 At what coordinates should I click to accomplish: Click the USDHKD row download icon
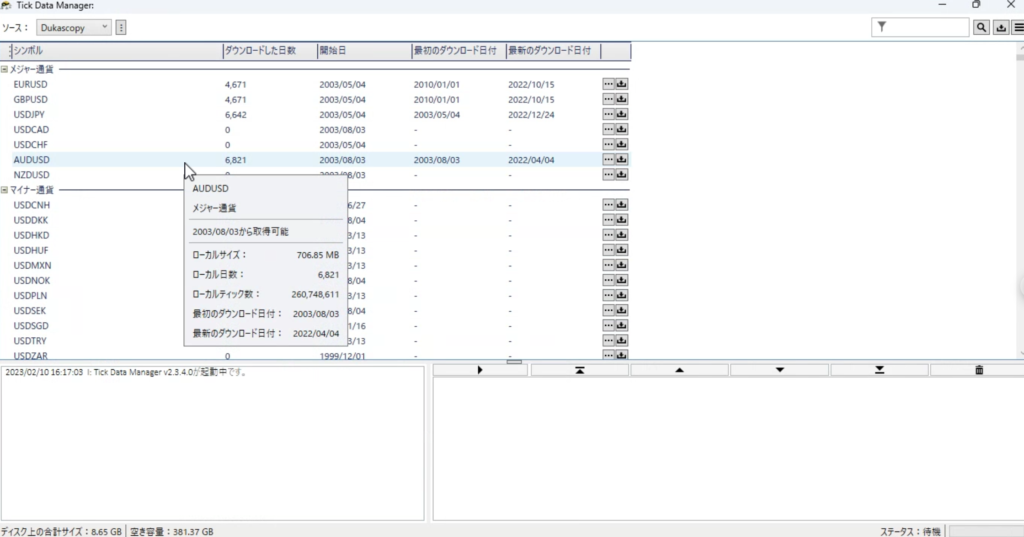[622, 235]
